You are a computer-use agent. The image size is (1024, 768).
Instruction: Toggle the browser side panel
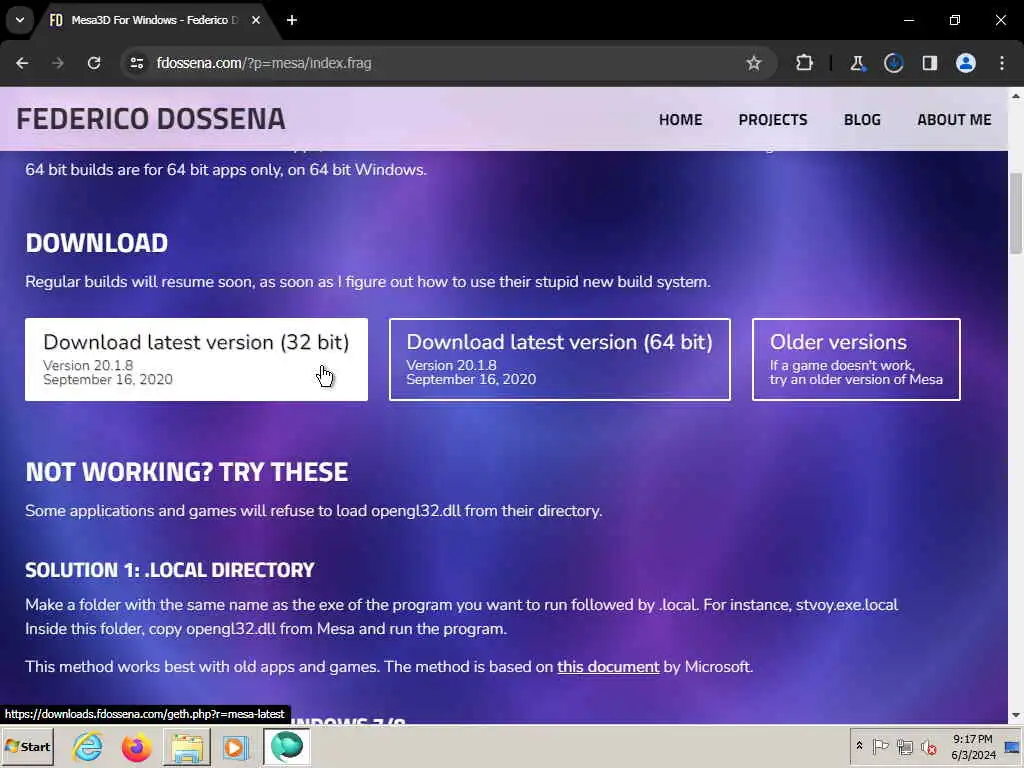(x=930, y=63)
